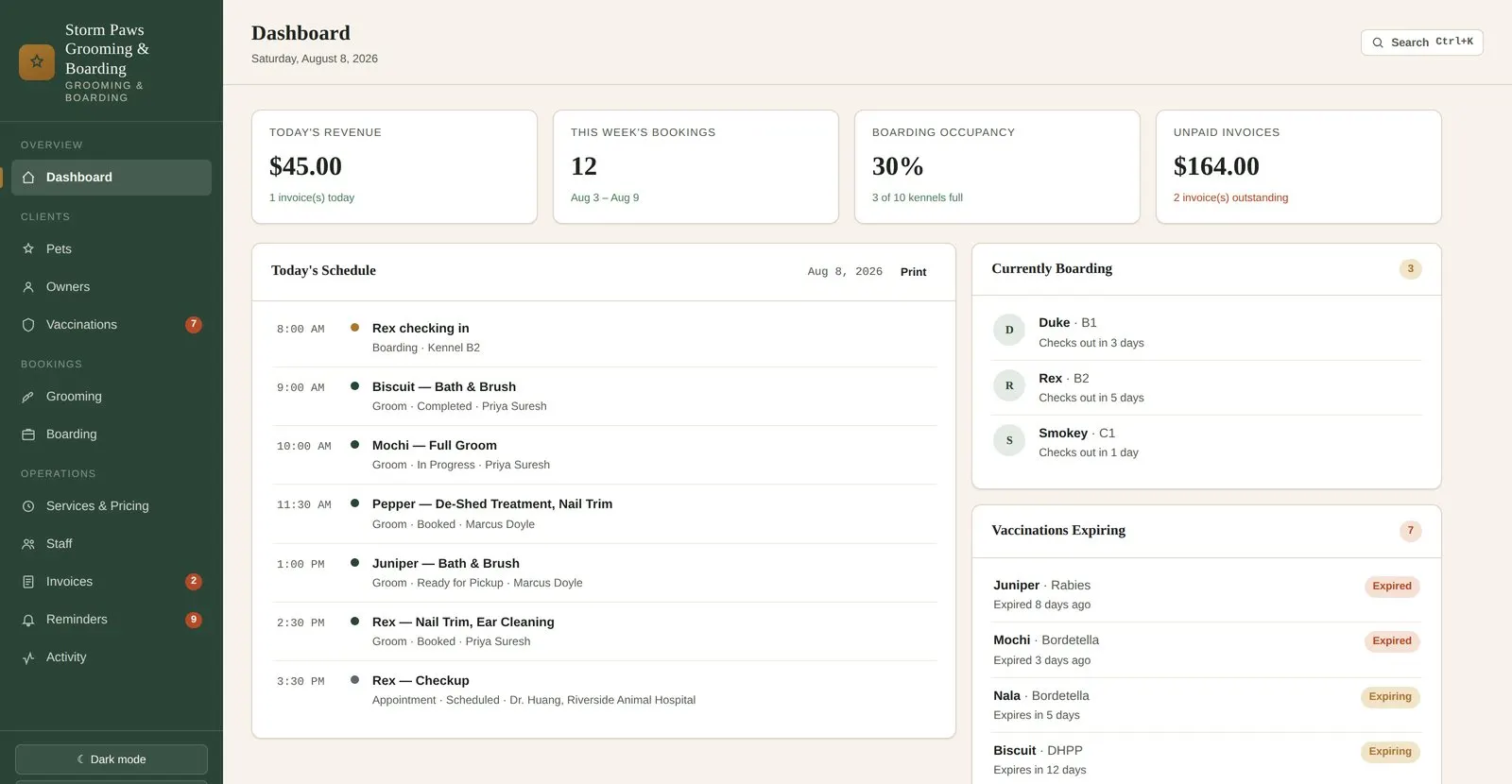Viewport: 1512px width, 784px height.
Task: Select Rex — Nail Trim, Ear Cleaning
Action: pyautogui.click(x=604, y=631)
